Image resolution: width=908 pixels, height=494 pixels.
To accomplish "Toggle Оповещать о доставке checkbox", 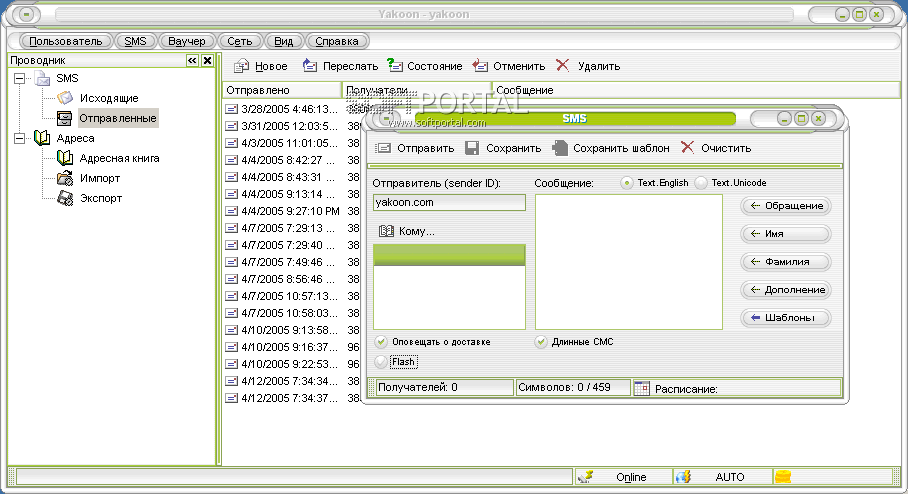I will 380,342.
